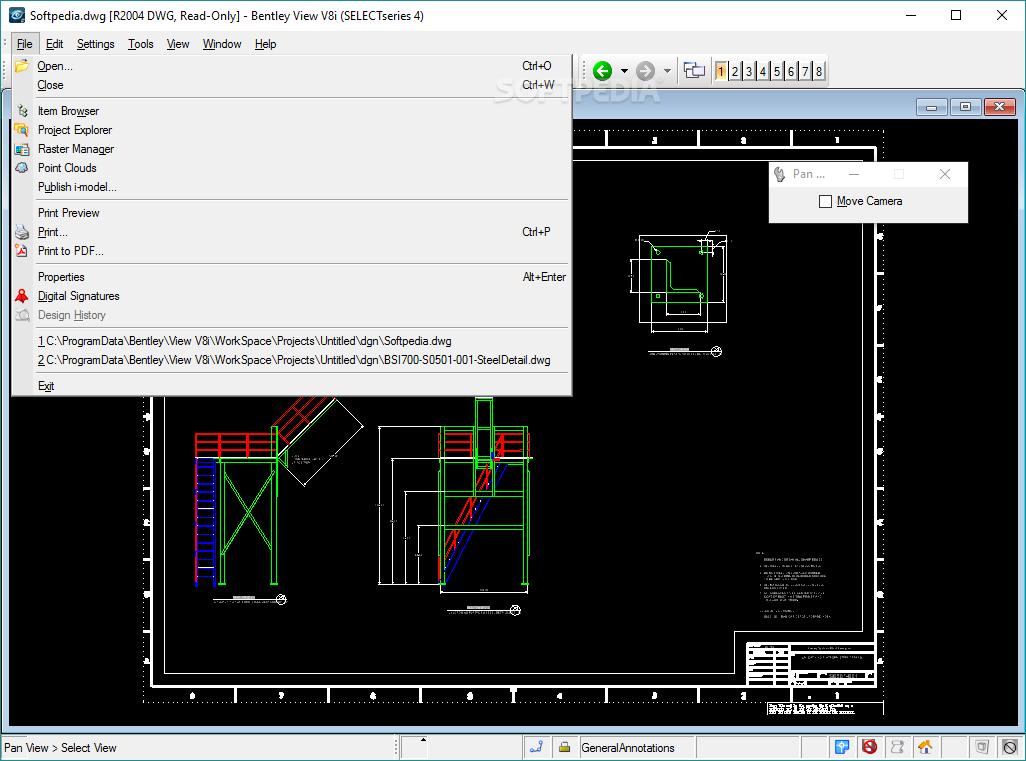This screenshot has width=1026, height=761.
Task: Click the snap mode icon in status bar
Action: (537, 747)
